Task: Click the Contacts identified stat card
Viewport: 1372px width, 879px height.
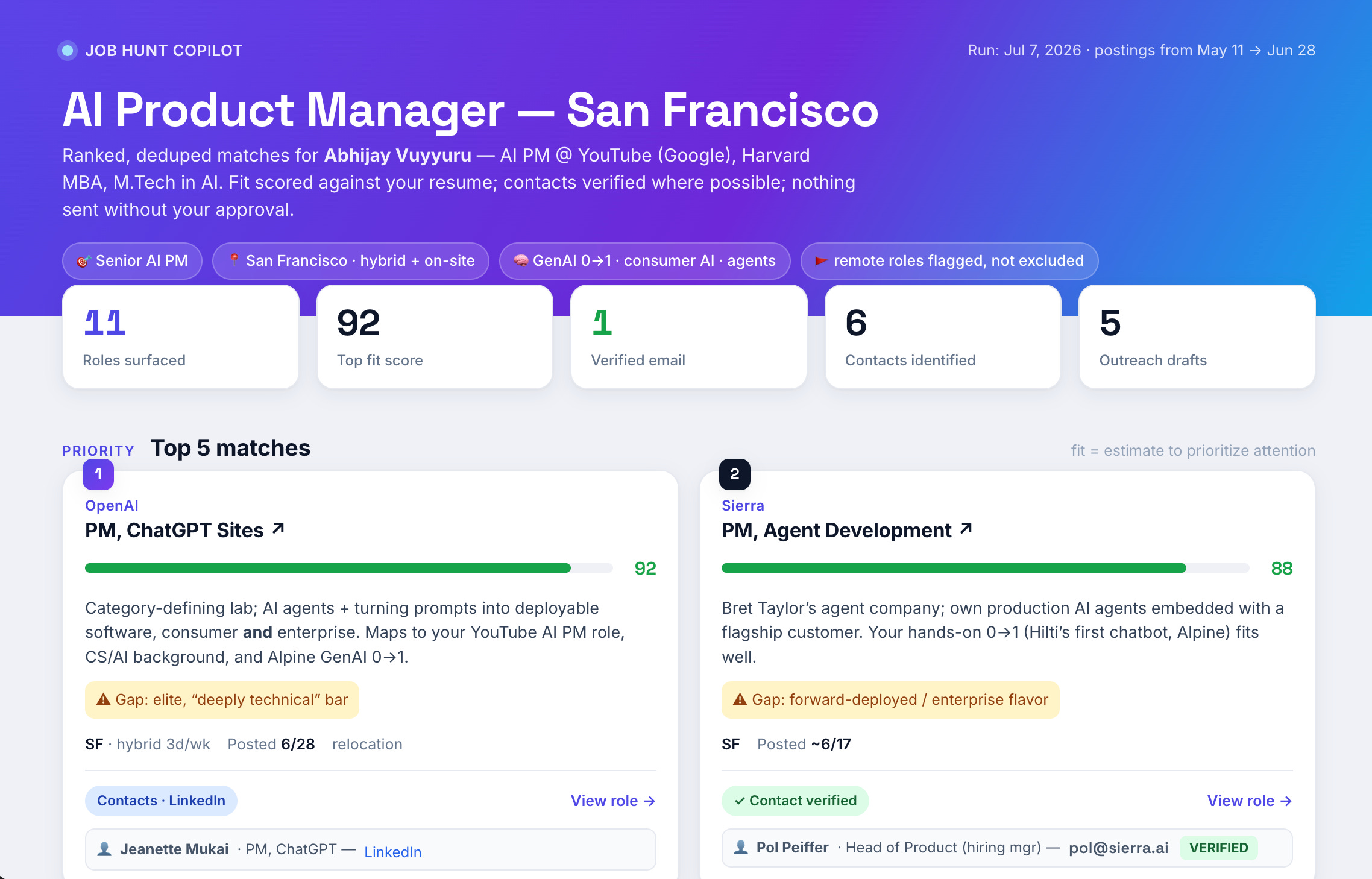Action: coord(943,337)
